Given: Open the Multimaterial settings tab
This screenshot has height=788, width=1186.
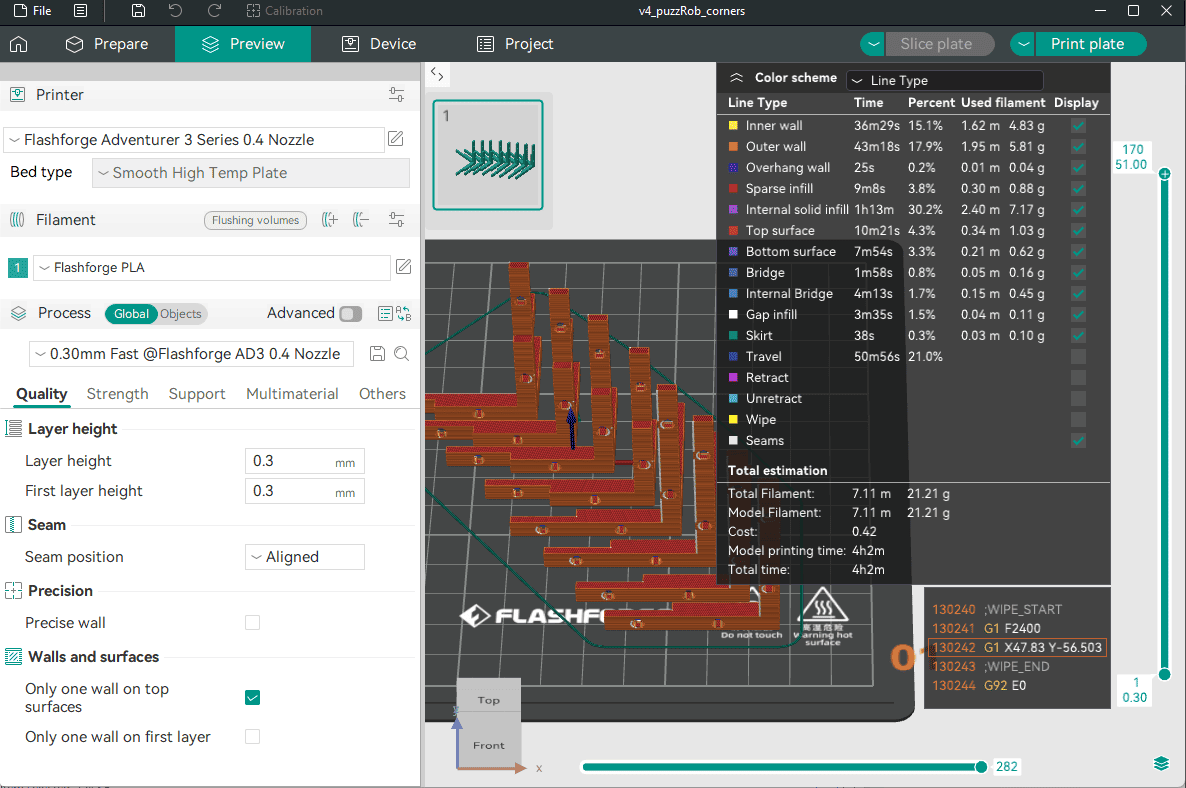Looking at the screenshot, I should [x=292, y=394].
